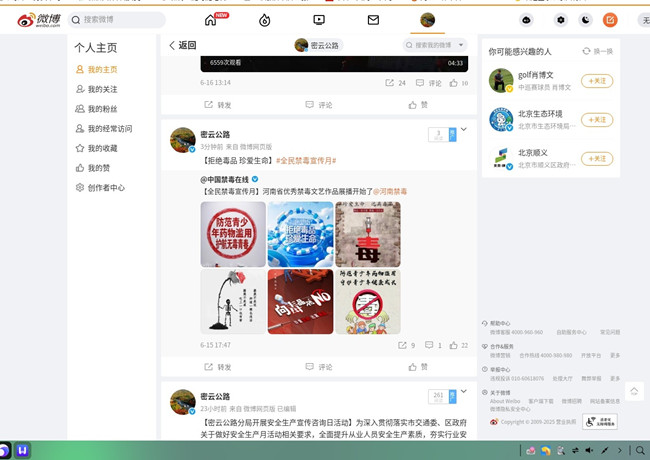Open the #全民禁毒宣传月# hashtag link
This screenshot has width=650, height=460.
pyautogui.click(x=306, y=160)
